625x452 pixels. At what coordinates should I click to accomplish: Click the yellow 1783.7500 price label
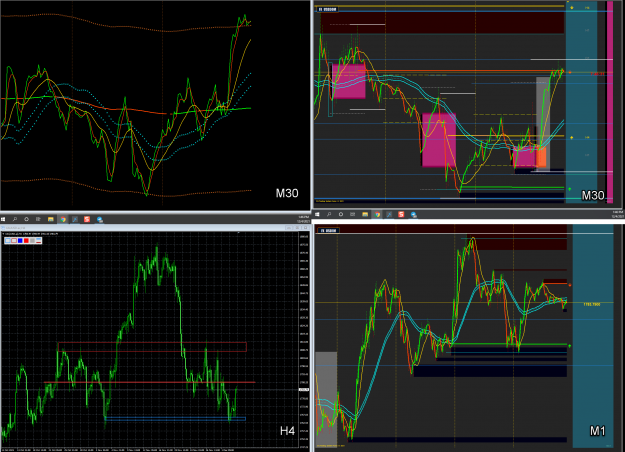click(592, 304)
